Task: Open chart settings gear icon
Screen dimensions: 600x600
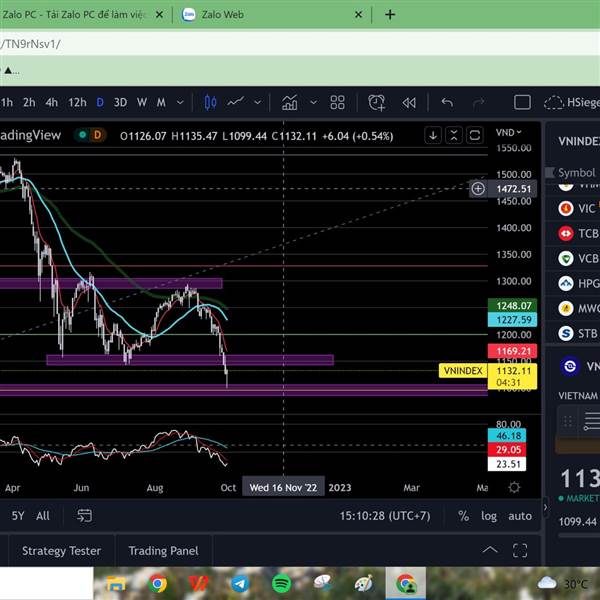Action: pos(514,487)
